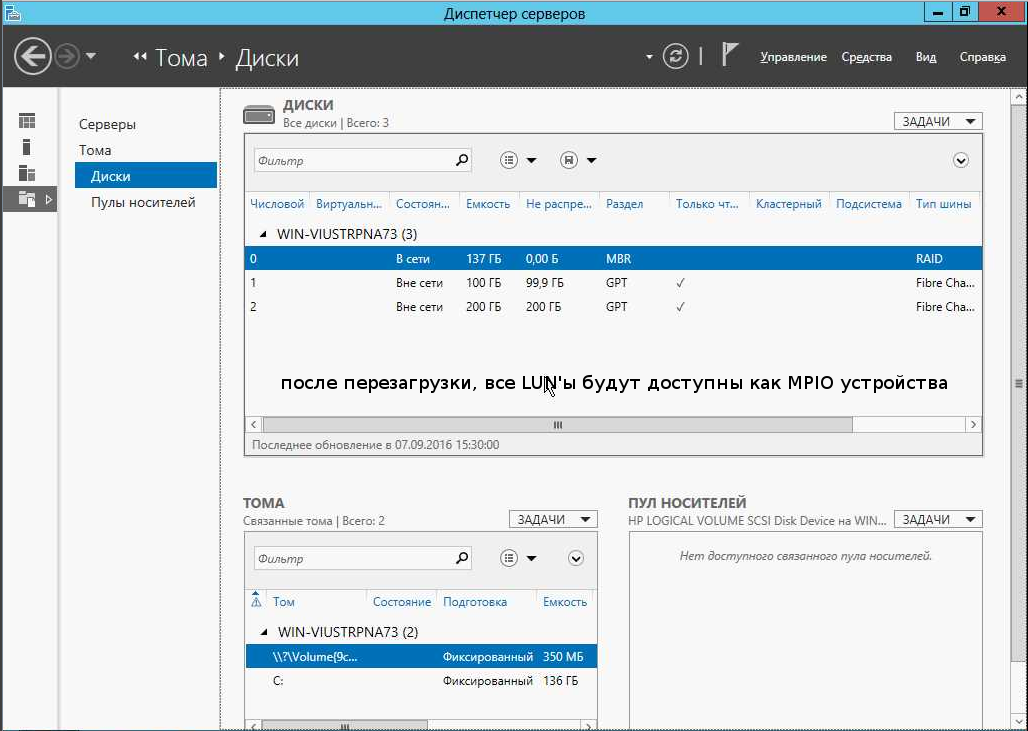The height and width of the screenshot is (731, 1028).
Task: Select Пулы носителей in navigation
Action: (143, 202)
